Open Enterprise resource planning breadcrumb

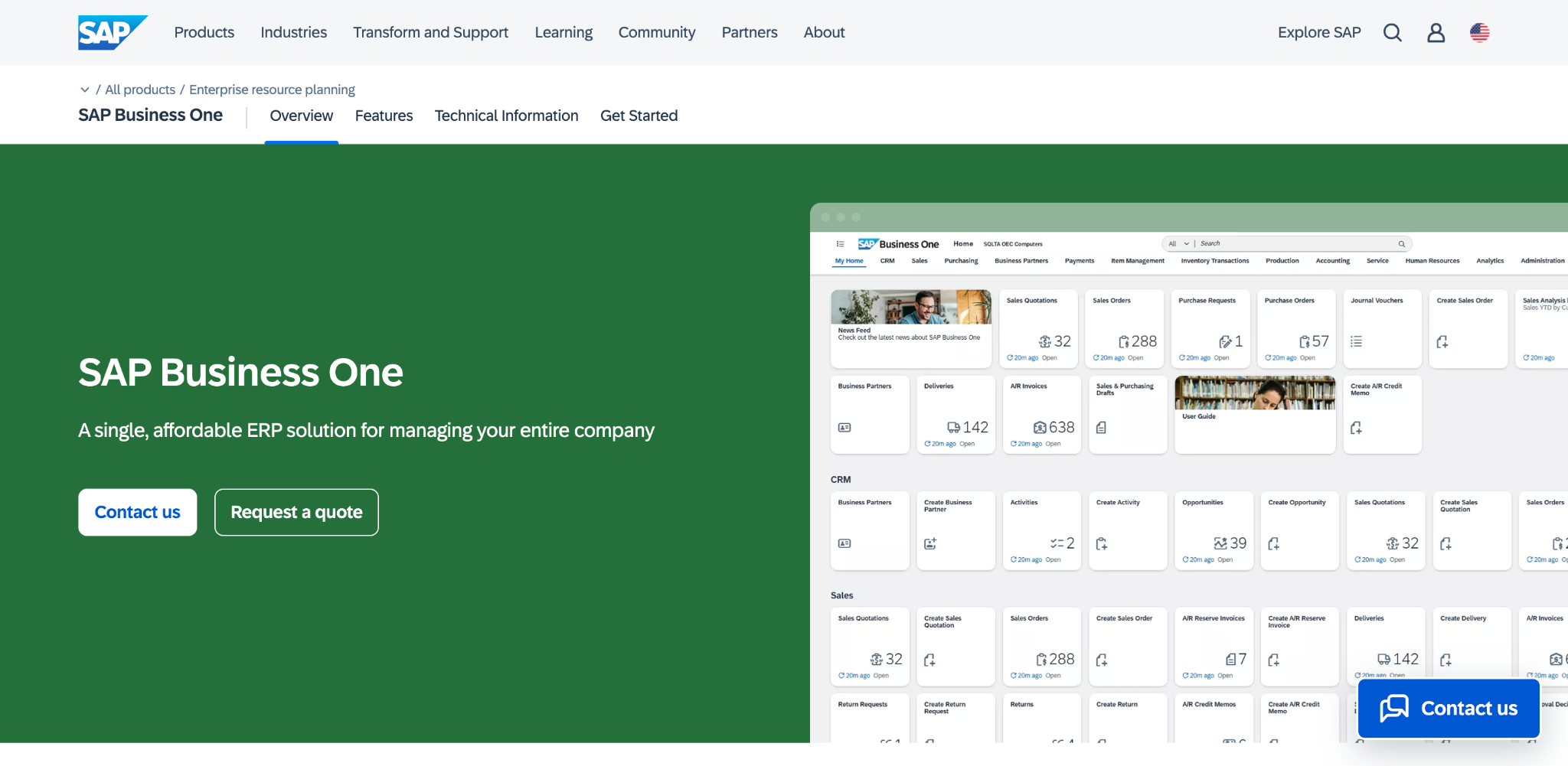[272, 90]
